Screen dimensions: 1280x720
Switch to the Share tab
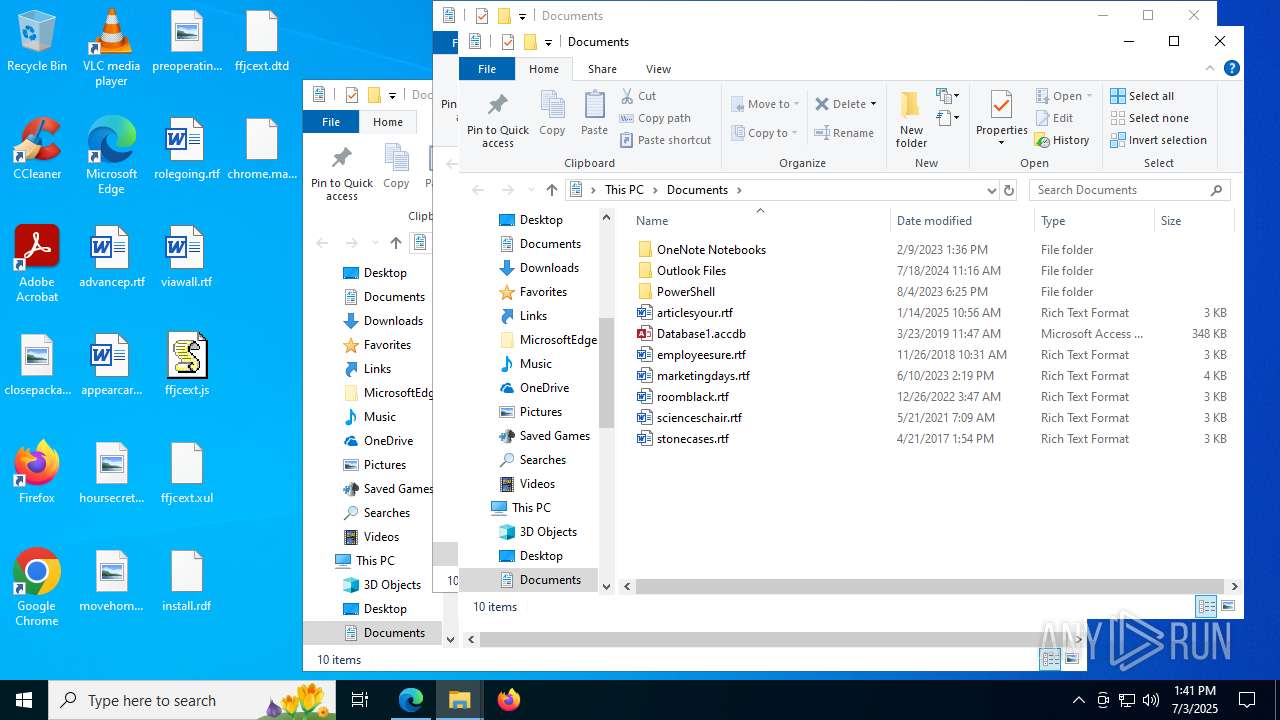[x=602, y=69]
